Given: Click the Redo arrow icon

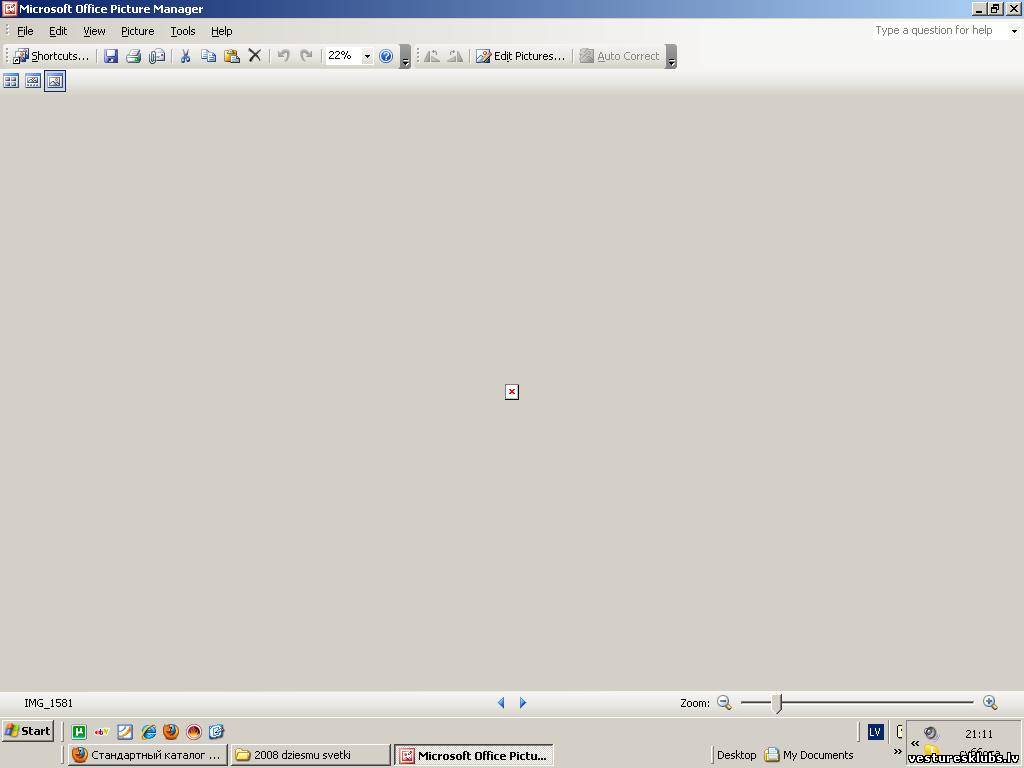Looking at the screenshot, I should [x=306, y=56].
